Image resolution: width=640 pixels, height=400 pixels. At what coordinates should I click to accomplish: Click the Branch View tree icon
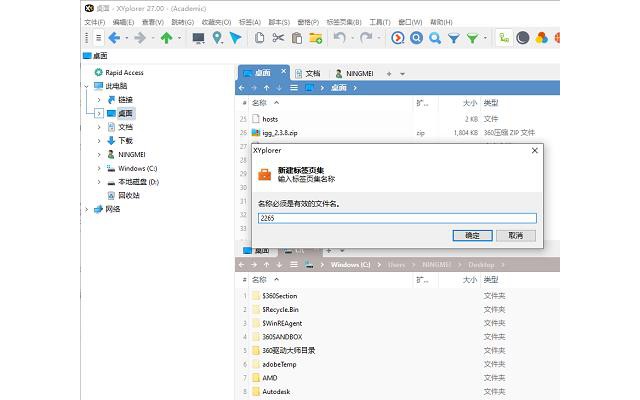[504, 38]
